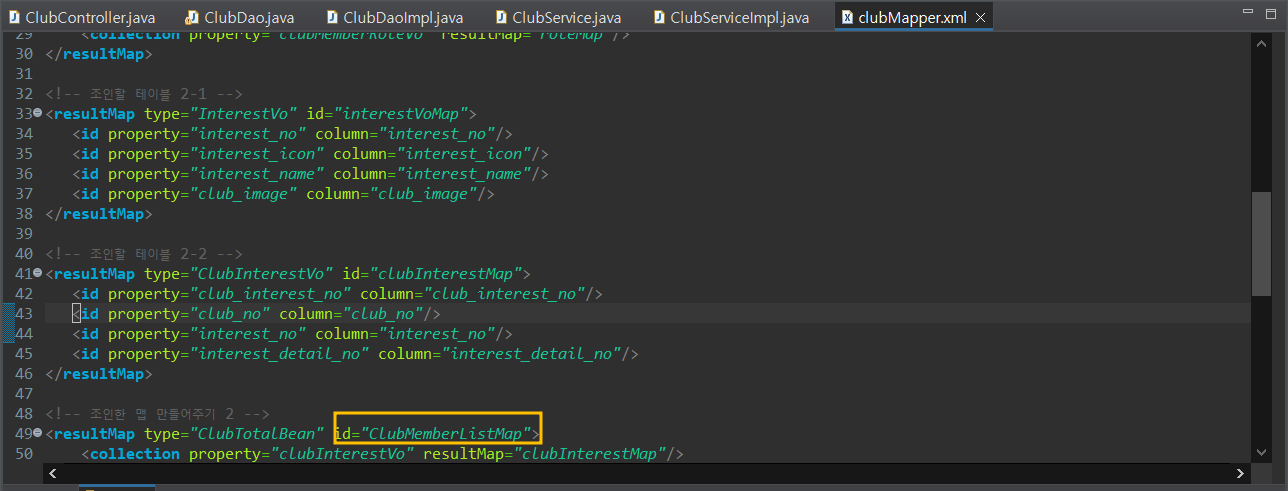This screenshot has height=491, width=1288.
Task: Click the closing resultMap tag on line 38
Action: coord(98,214)
